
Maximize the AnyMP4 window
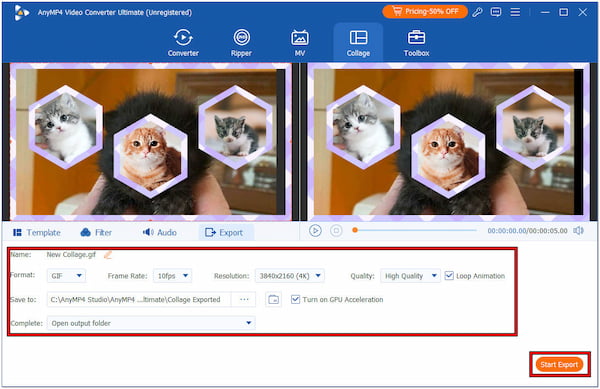(564, 12)
